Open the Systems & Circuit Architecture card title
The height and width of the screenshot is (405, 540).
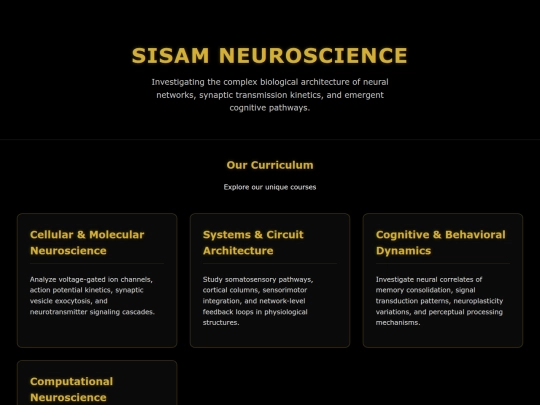coord(253,242)
